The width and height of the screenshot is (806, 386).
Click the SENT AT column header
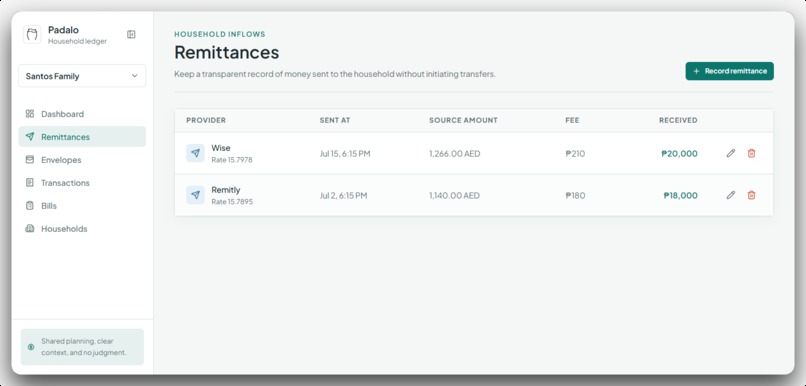click(335, 120)
